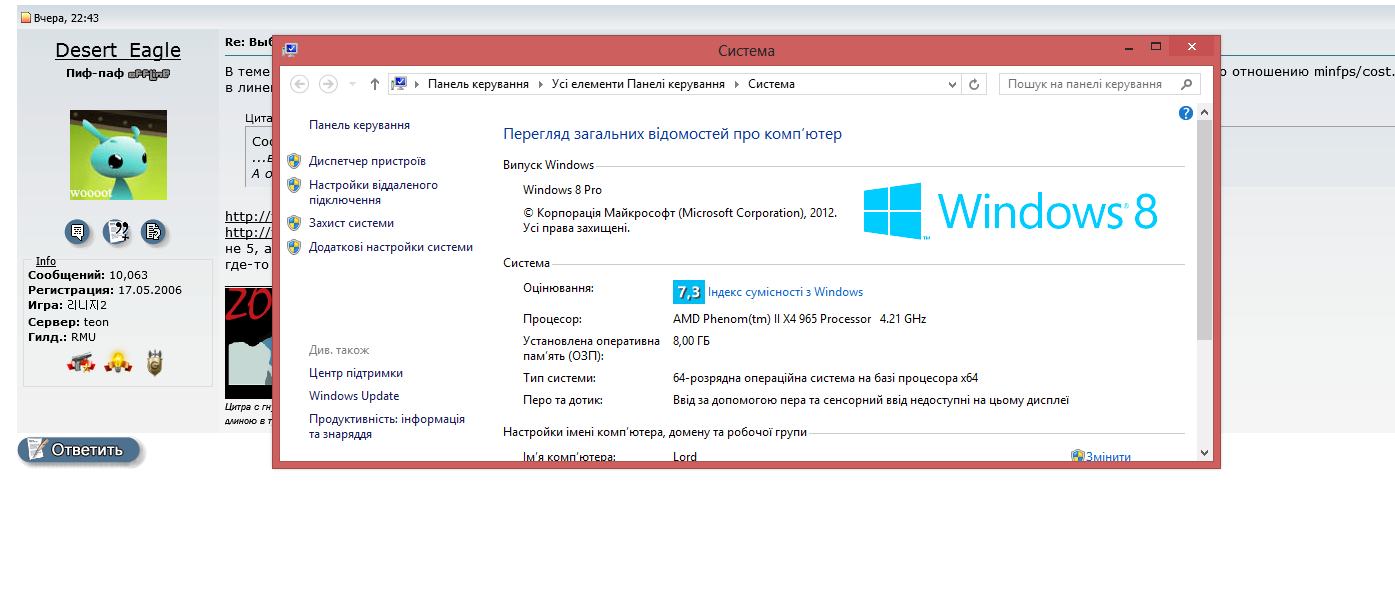1395x600 pixels.
Task: Click the third forum user action icon
Action: point(153,232)
